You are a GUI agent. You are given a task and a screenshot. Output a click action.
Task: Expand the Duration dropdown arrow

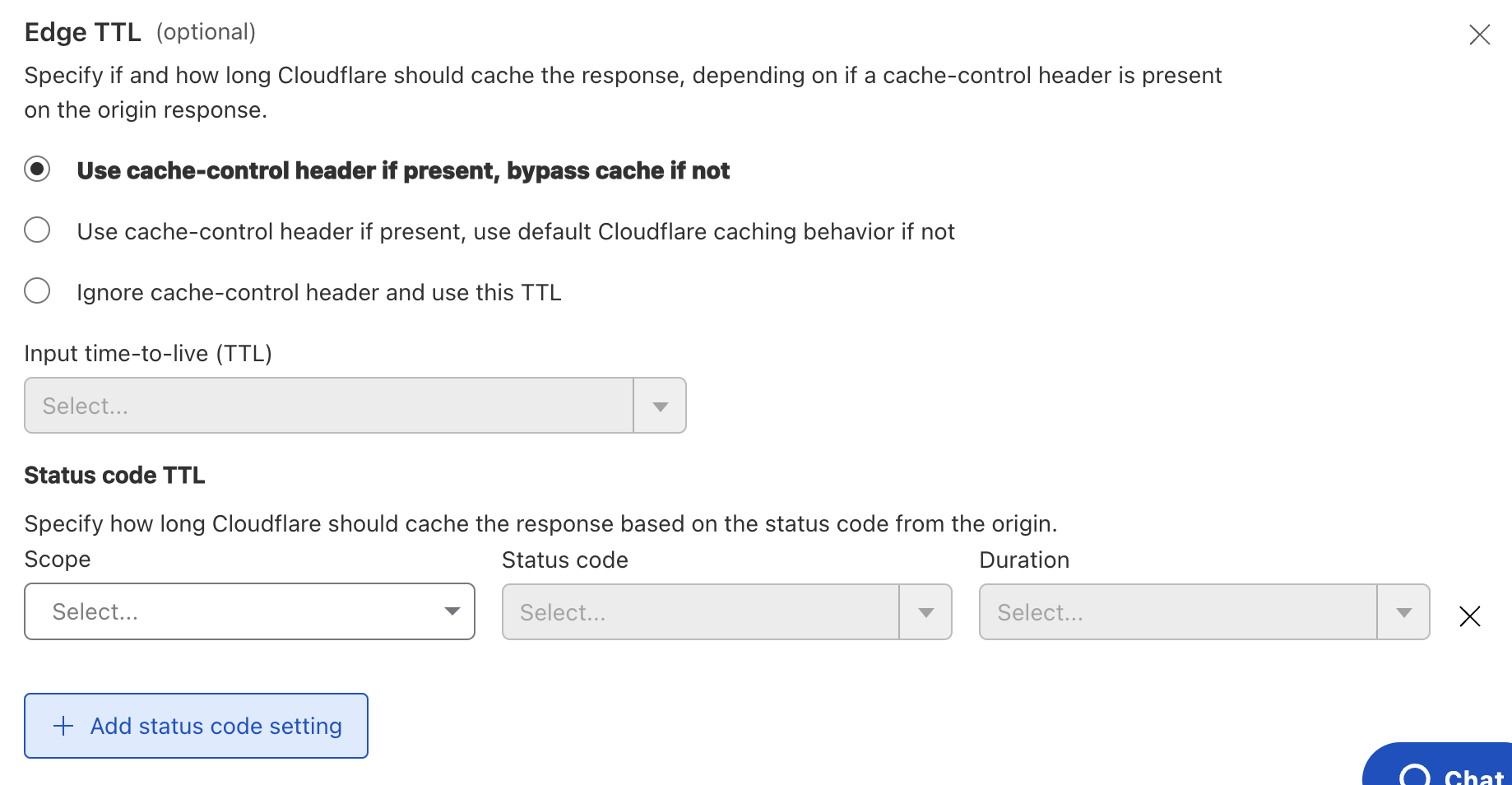[1403, 612]
